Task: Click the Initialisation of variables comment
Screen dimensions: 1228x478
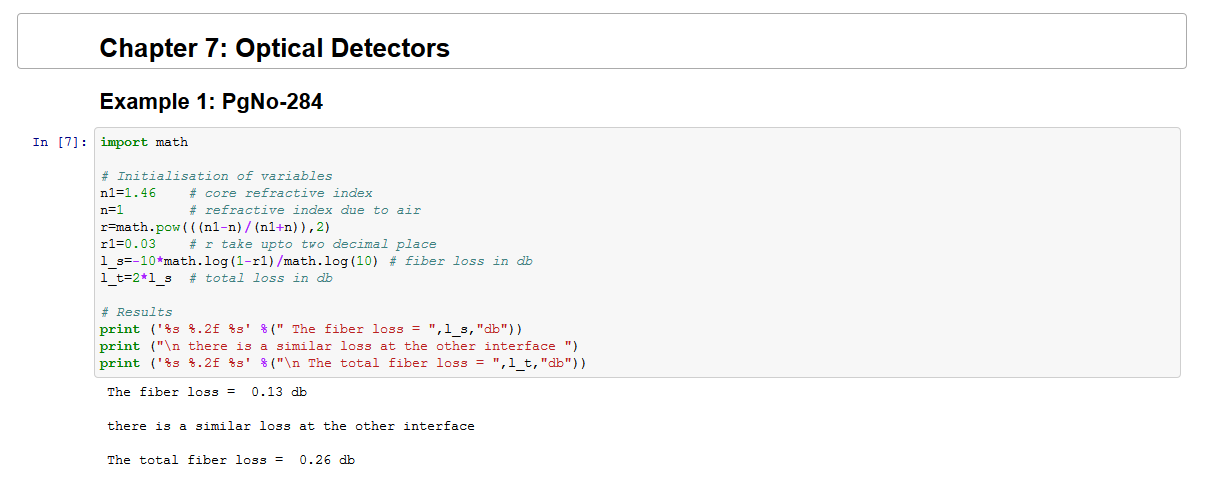Action: click(x=217, y=176)
